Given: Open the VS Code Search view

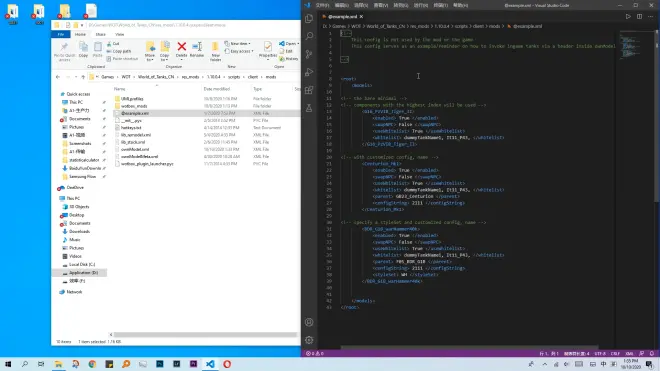Looking at the screenshot, I should click(309, 36).
